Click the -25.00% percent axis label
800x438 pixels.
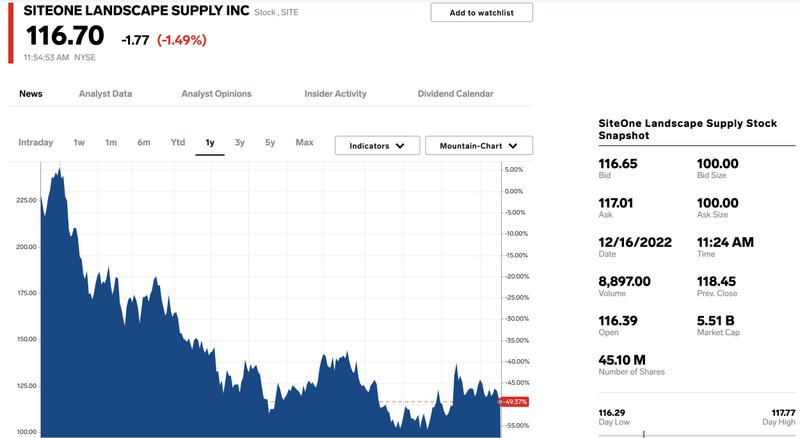pos(517,297)
